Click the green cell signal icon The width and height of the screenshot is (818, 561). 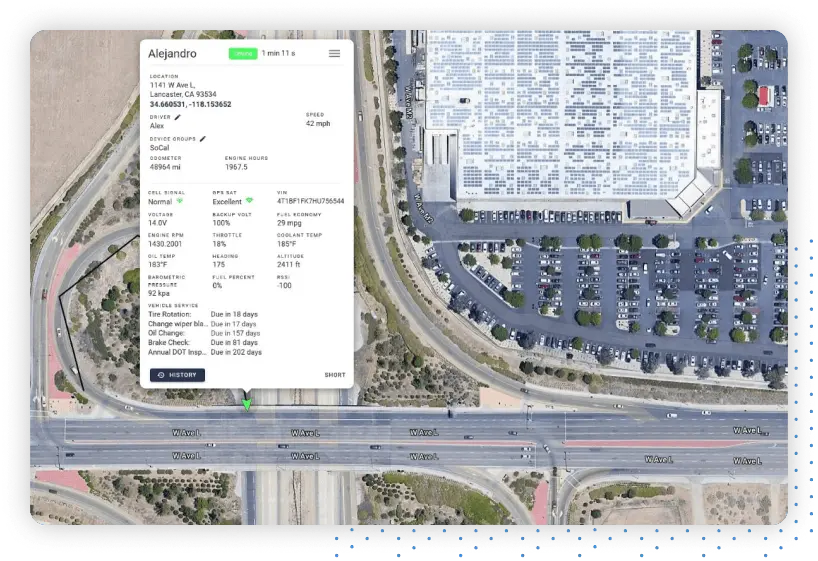tap(180, 201)
